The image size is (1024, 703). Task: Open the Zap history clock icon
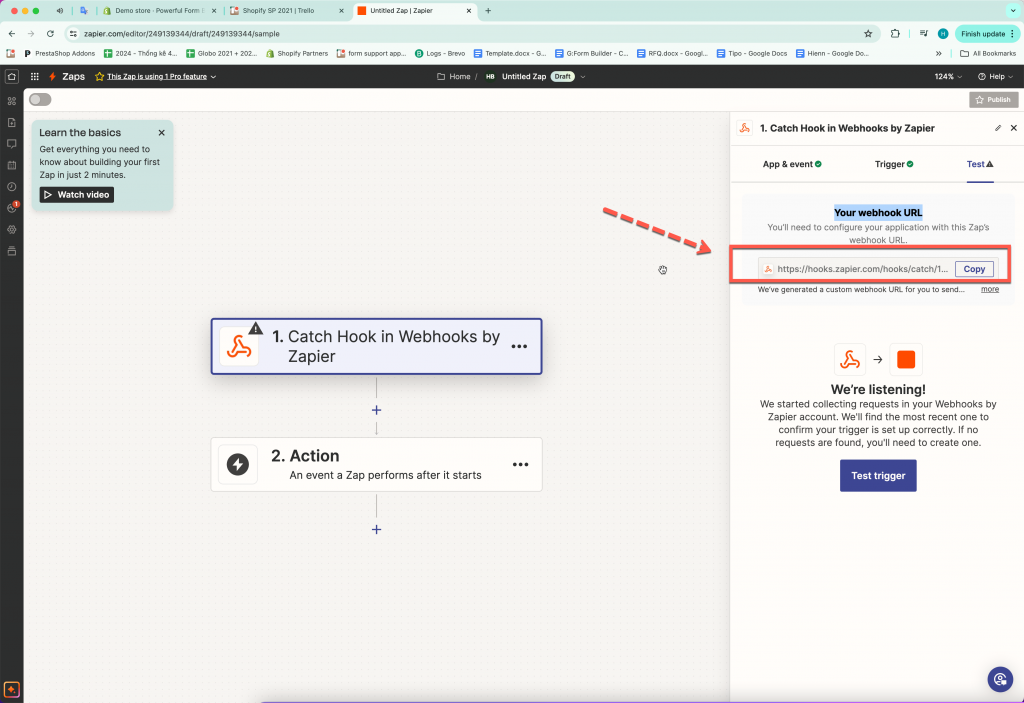click(x=11, y=186)
